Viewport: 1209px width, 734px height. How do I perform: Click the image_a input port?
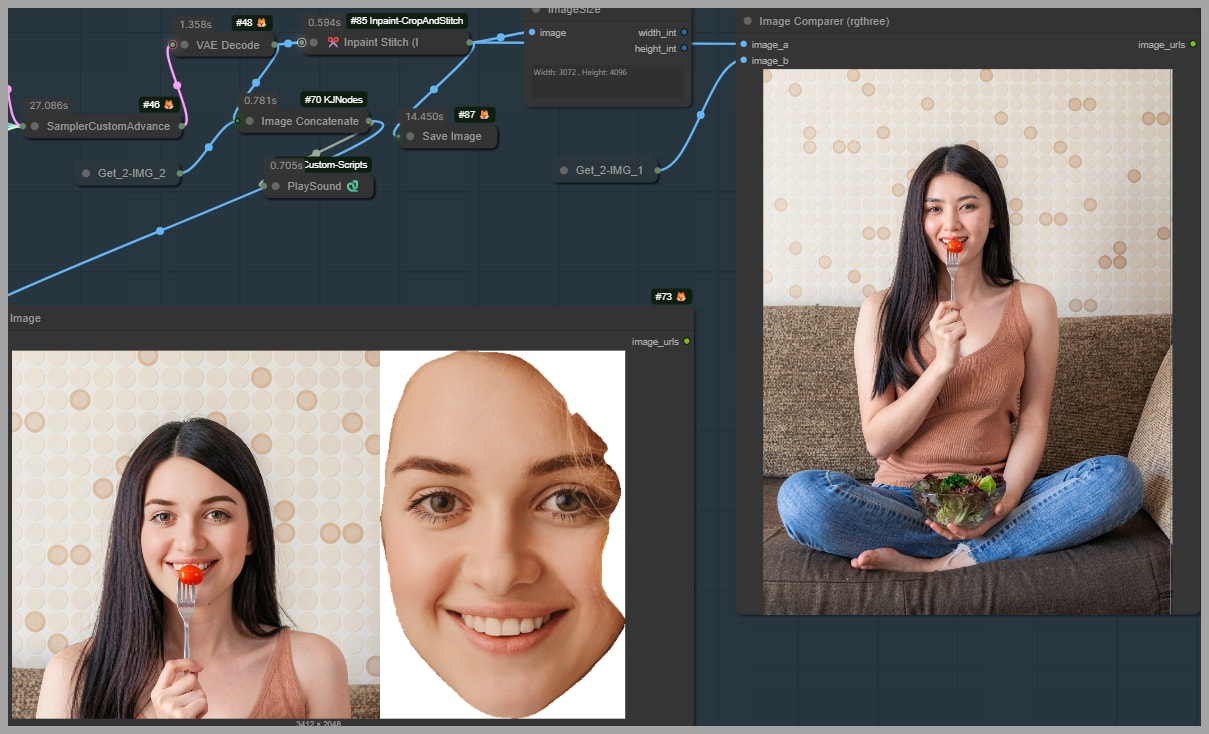coord(743,44)
